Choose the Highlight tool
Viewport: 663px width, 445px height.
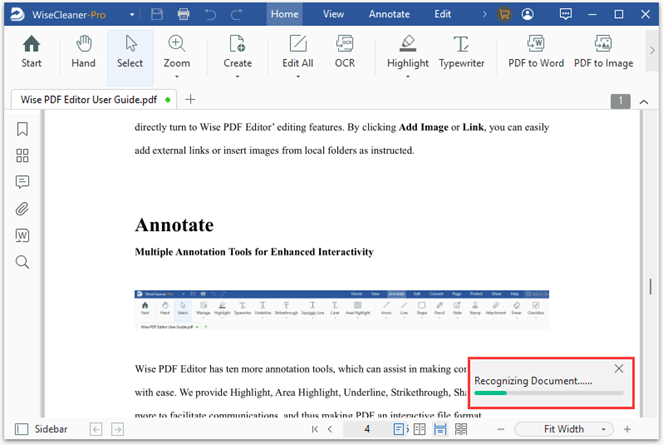coord(408,52)
